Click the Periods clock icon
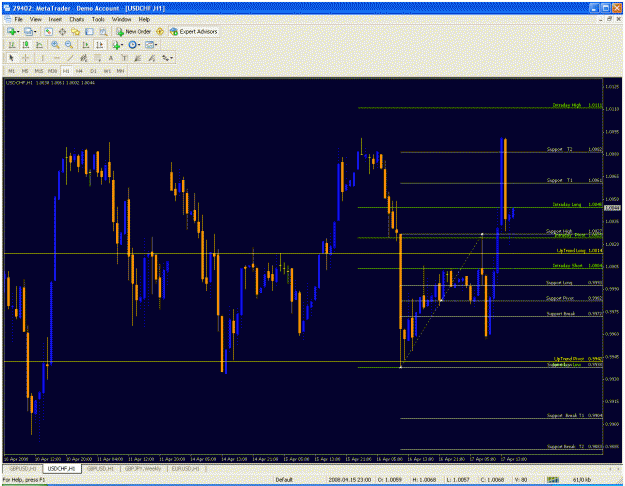 pos(132,45)
